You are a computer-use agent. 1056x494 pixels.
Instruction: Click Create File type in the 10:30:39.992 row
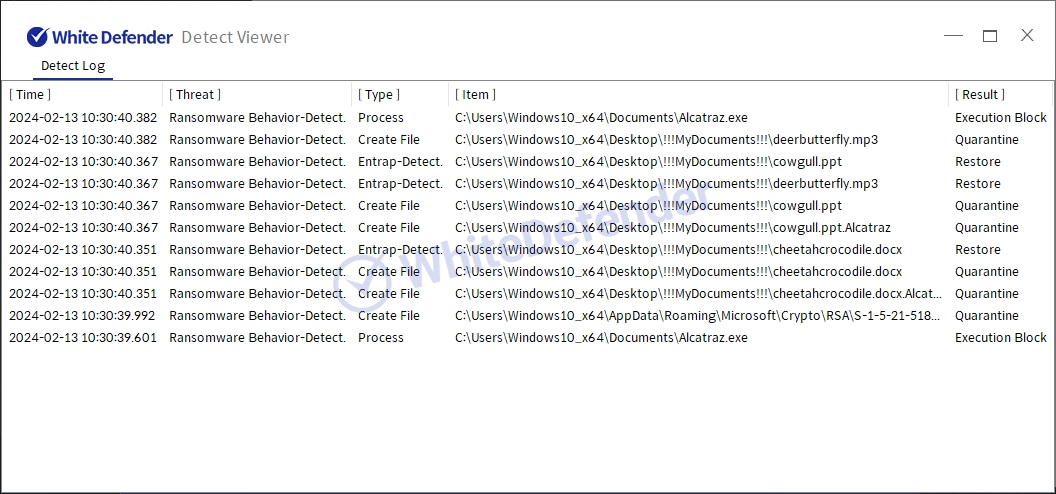(389, 316)
